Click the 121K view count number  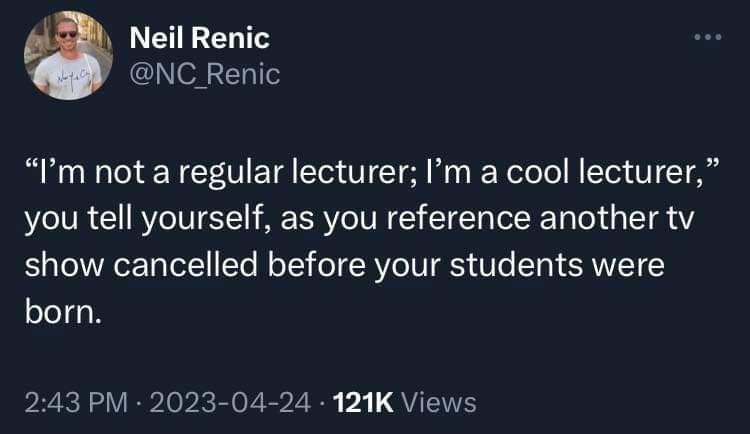click(x=363, y=402)
